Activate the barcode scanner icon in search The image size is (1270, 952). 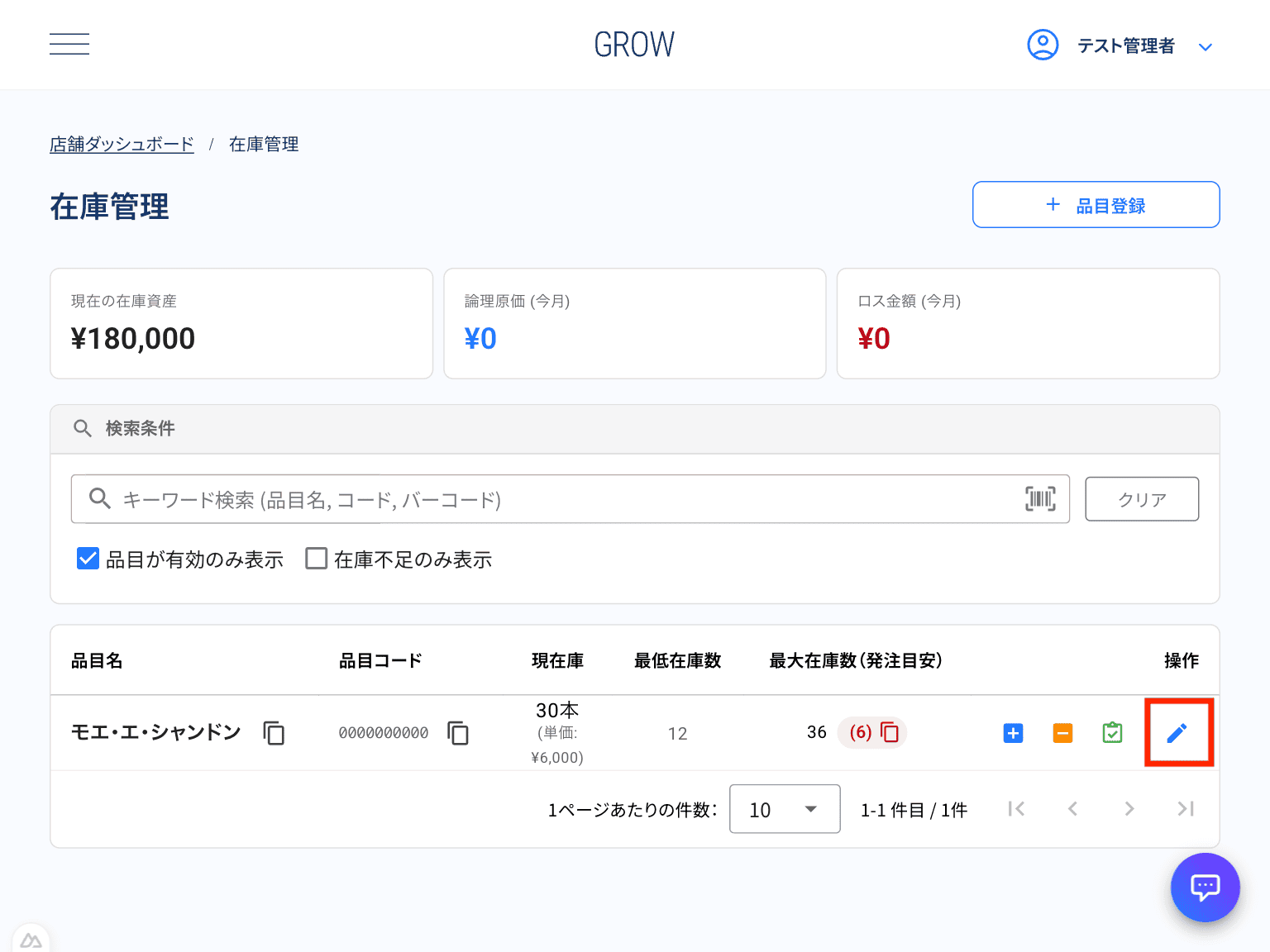pyautogui.click(x=1039, y=498)
